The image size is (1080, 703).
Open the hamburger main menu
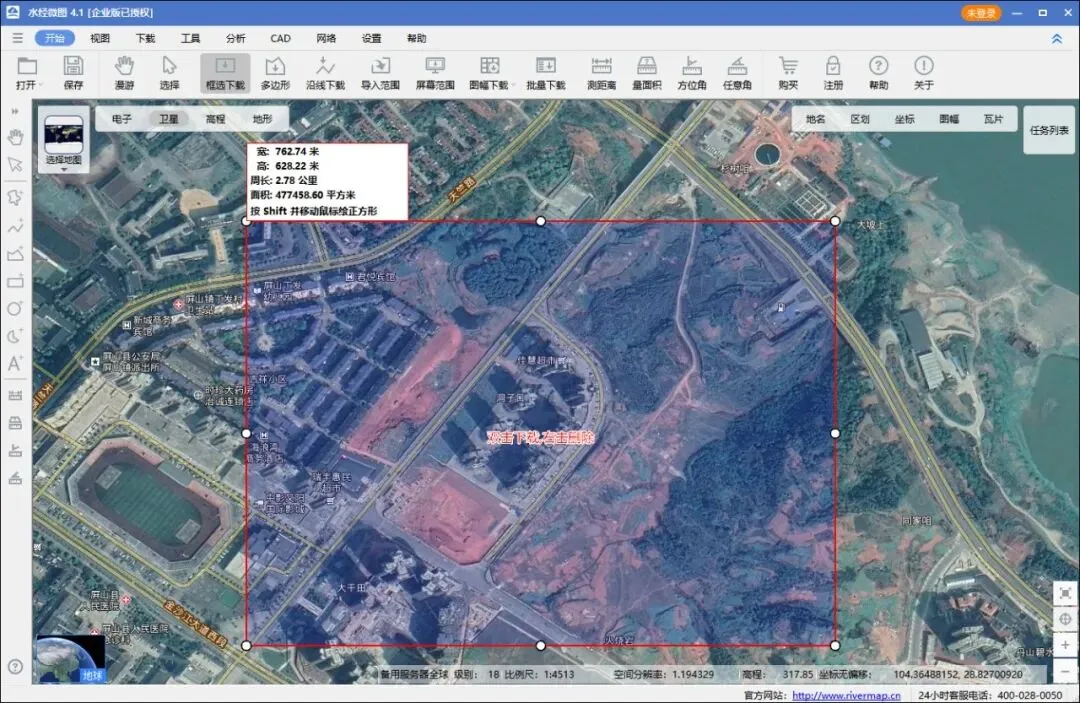17,38
